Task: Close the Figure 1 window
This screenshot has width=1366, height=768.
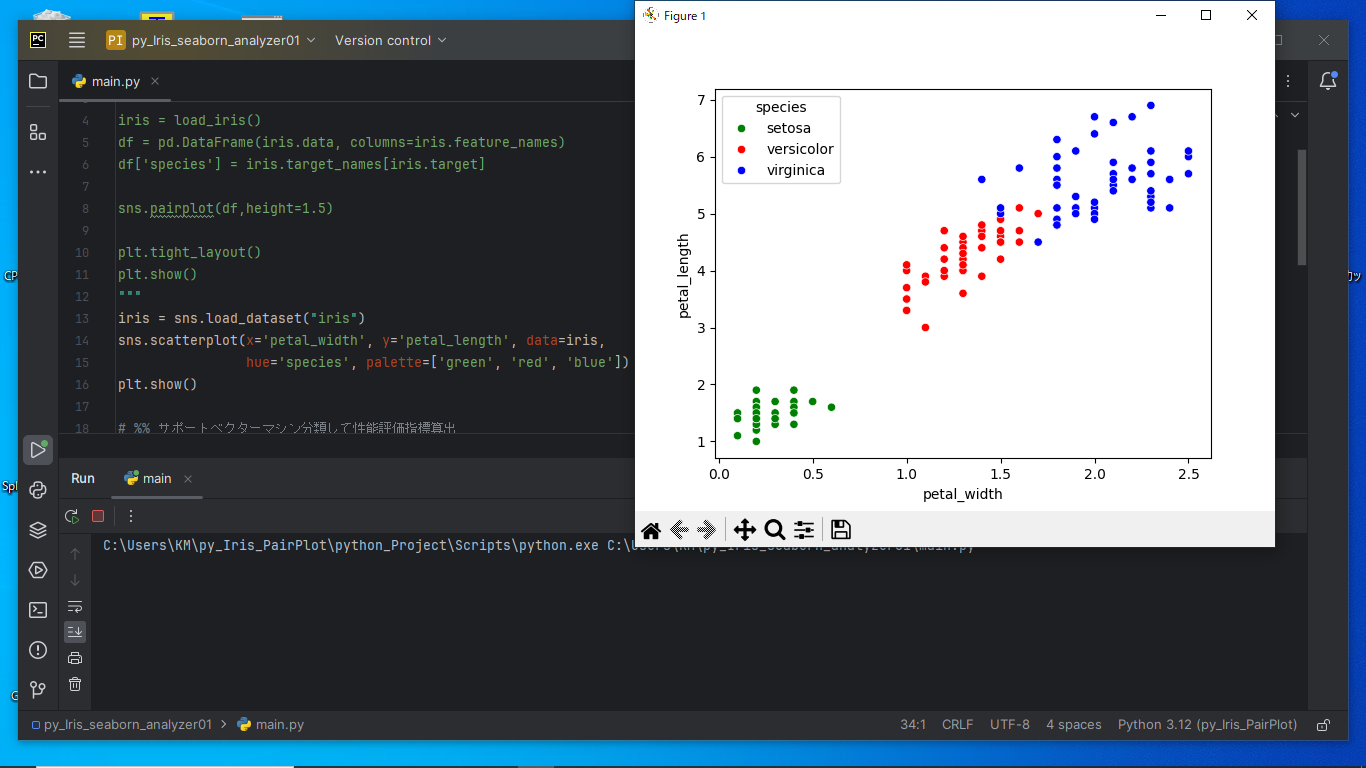Action: click(x=1251, y=15)
